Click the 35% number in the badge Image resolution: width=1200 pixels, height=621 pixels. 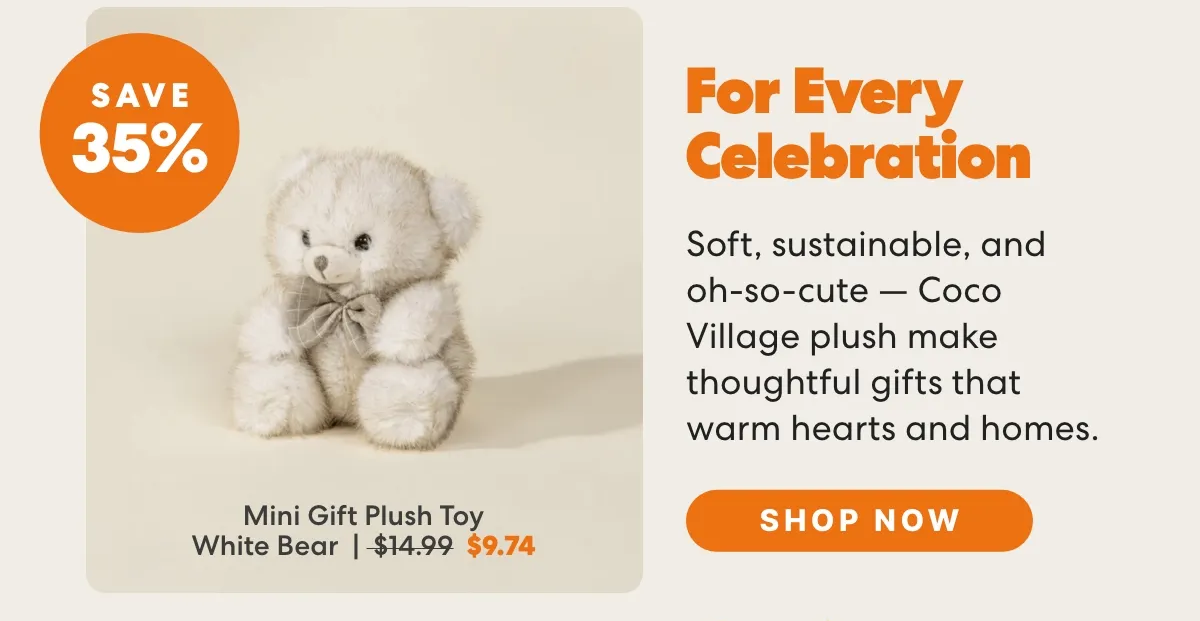click(139, 150)
